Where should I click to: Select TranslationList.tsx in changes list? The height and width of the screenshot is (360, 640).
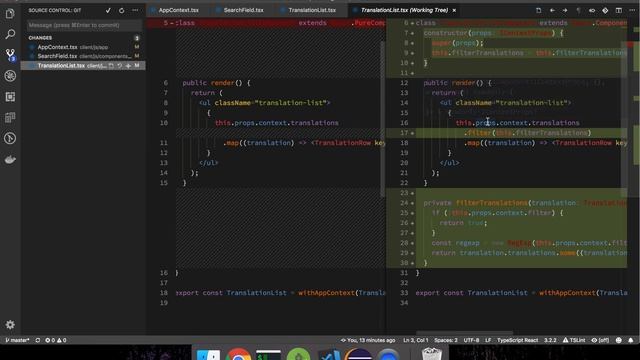pos(83,65)
